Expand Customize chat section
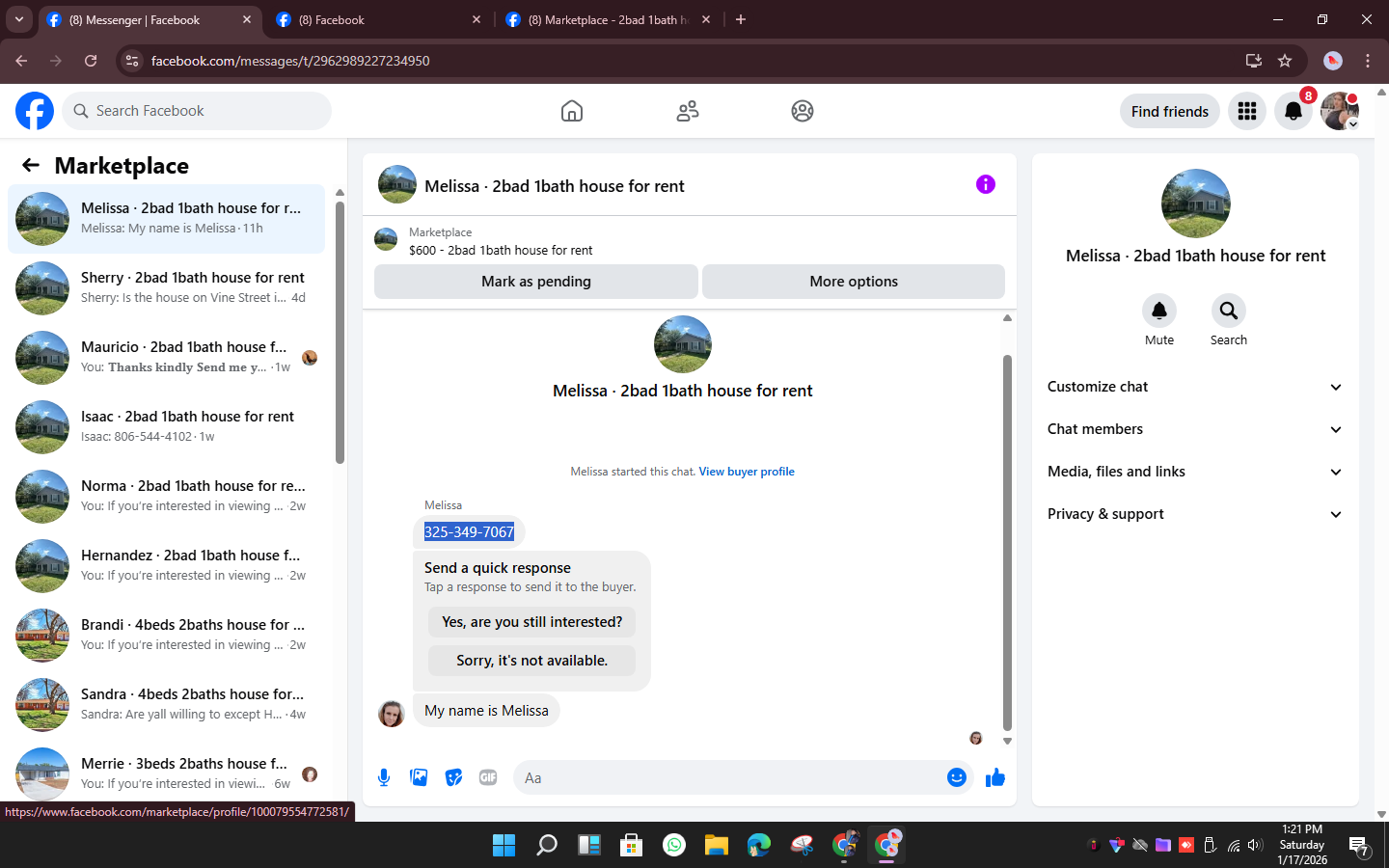The width and height of the screenshot is (1389, 868). click(x=1195, y=387)
